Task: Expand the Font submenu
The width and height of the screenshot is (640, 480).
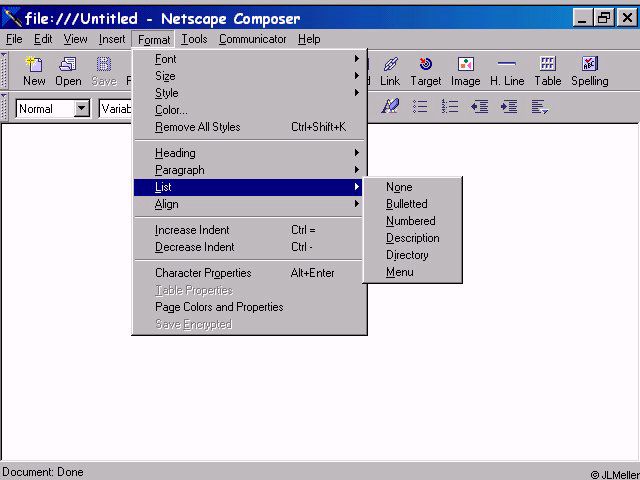Action: [250, 59]
